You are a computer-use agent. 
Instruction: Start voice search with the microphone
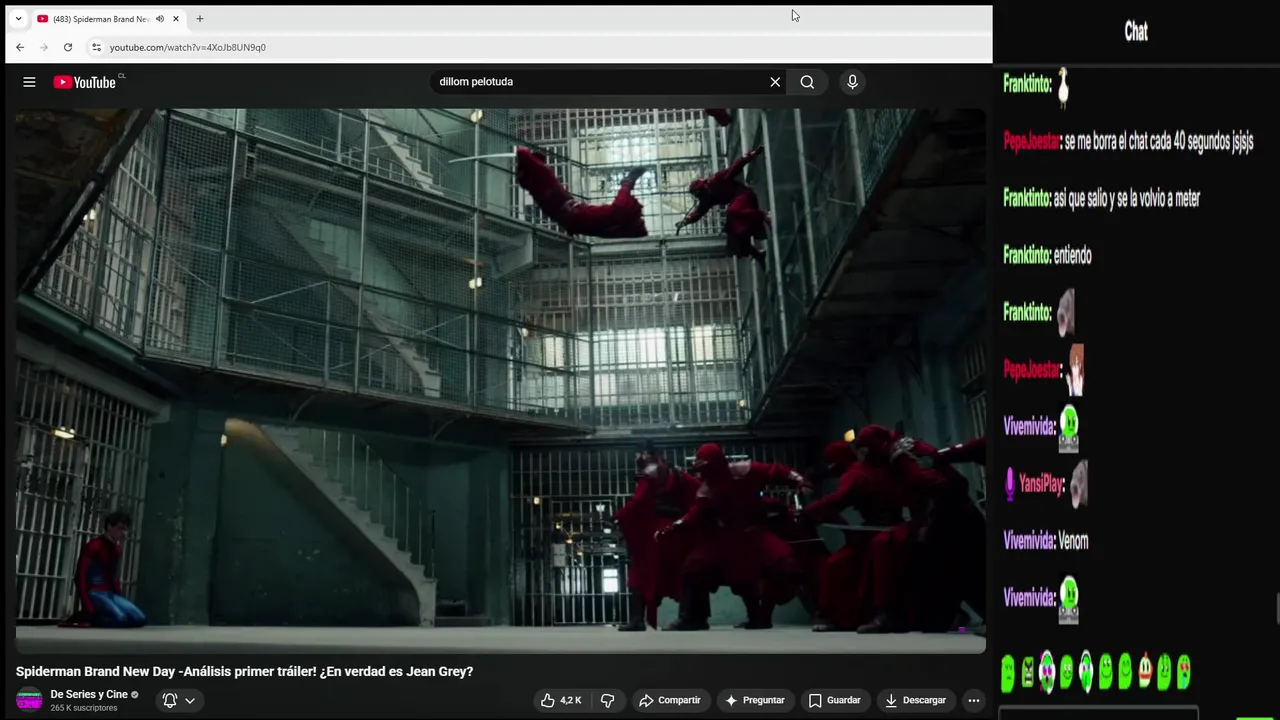point(852,82)
